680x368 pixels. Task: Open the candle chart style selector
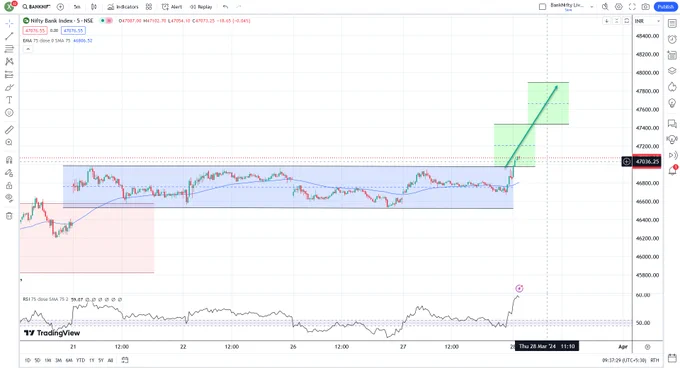94,7
